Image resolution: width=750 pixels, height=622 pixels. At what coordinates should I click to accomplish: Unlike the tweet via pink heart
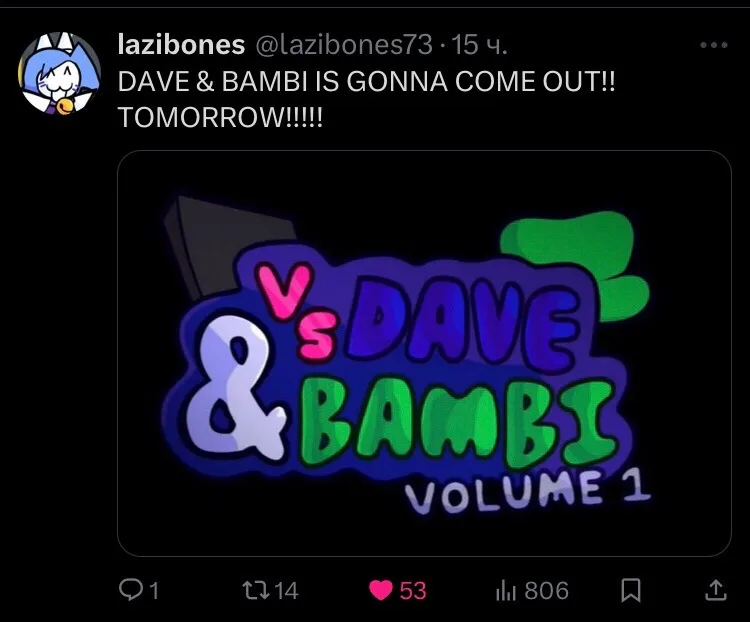click(x=381, y=590)
